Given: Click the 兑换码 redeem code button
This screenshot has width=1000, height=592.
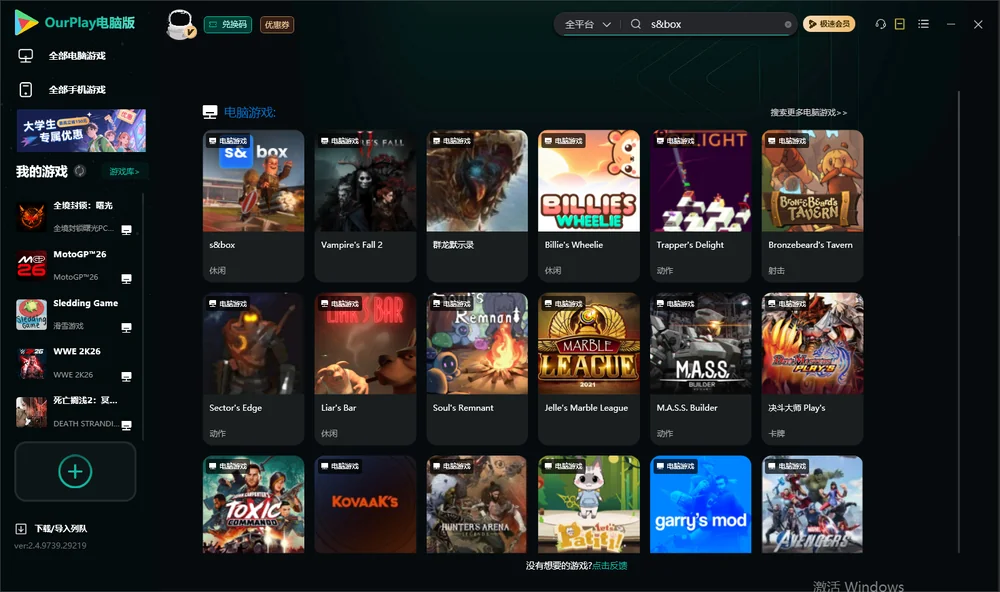Looking at the screenshot, I should click(x=228, y=25).
